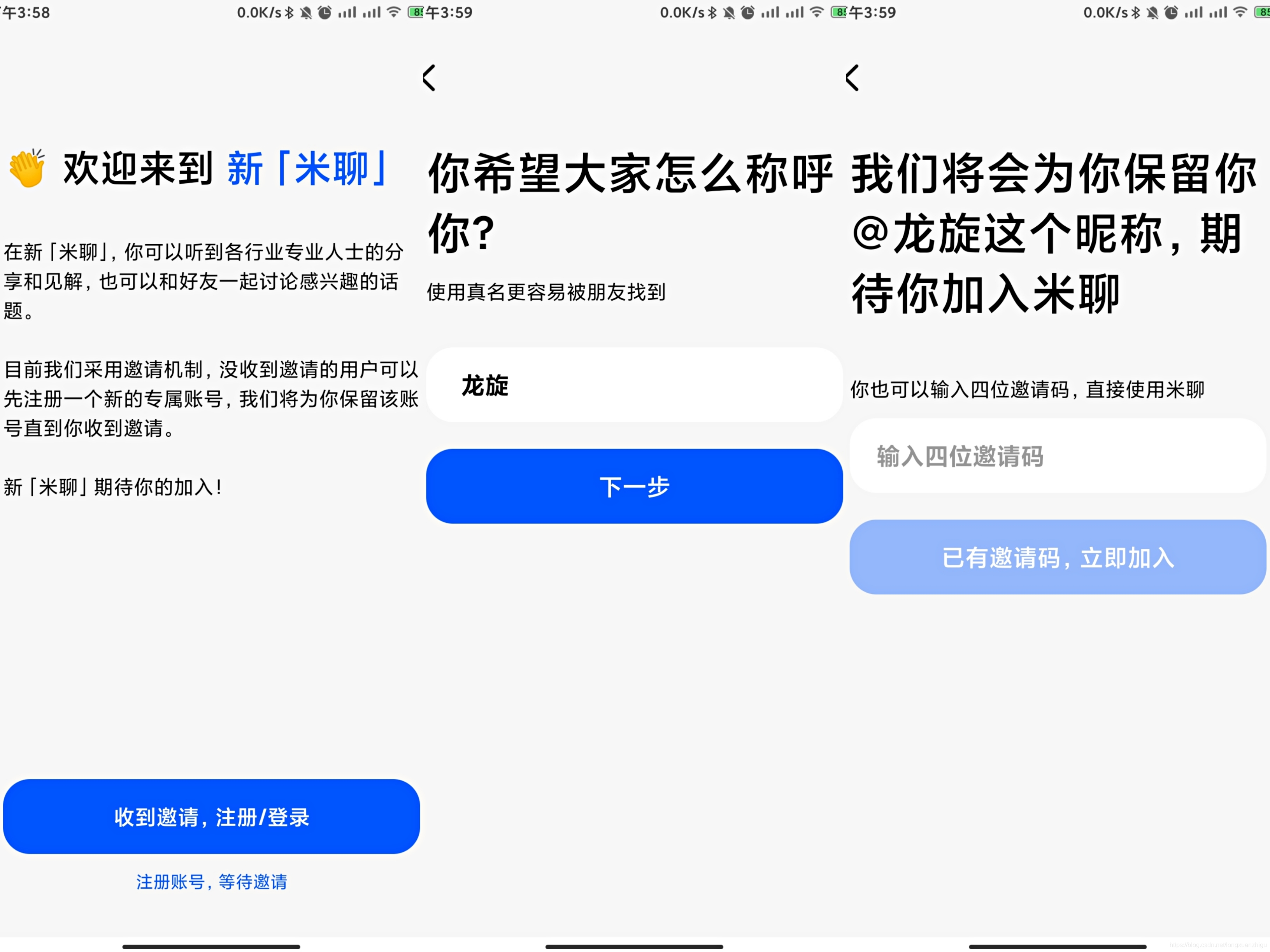This screenshot has width=1270, height=952.
Task: Focus the nickname field containing 龙旋
Action: coord(635,385)
